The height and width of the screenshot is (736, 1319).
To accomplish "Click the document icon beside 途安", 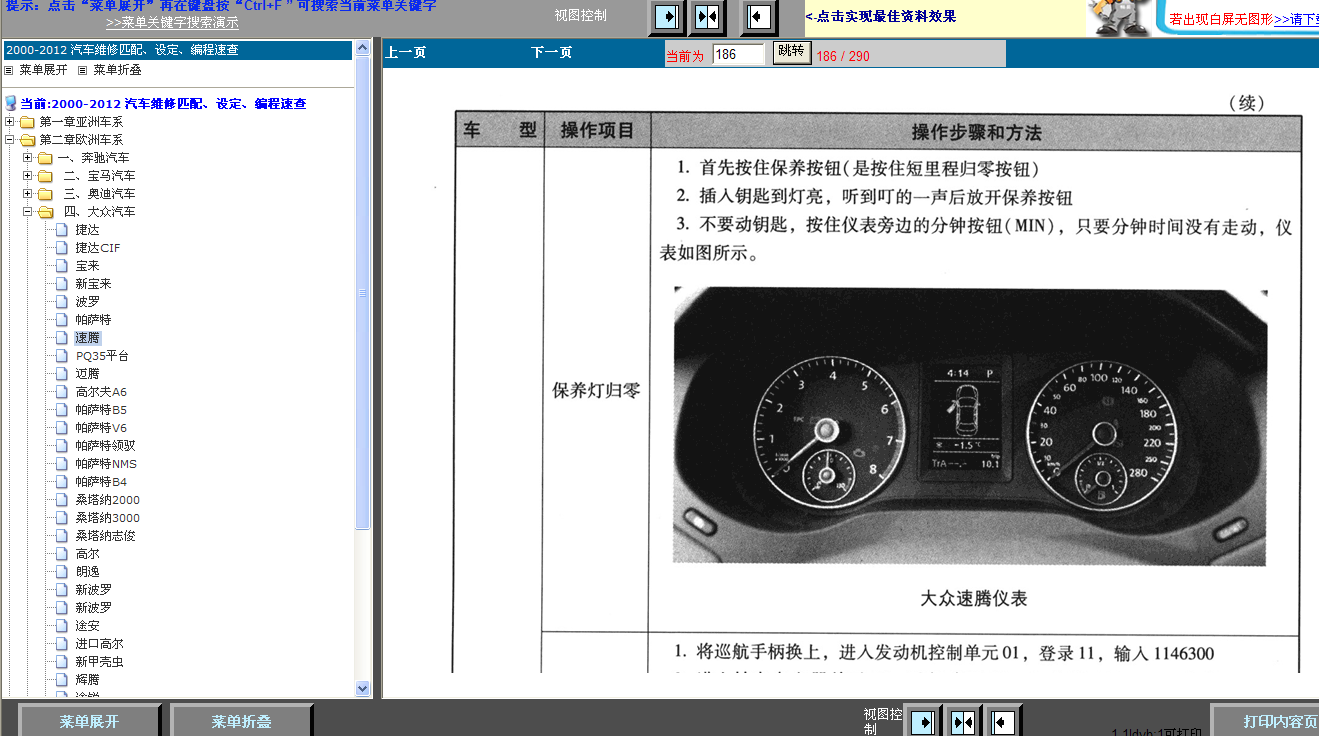I will coord(62,626).
